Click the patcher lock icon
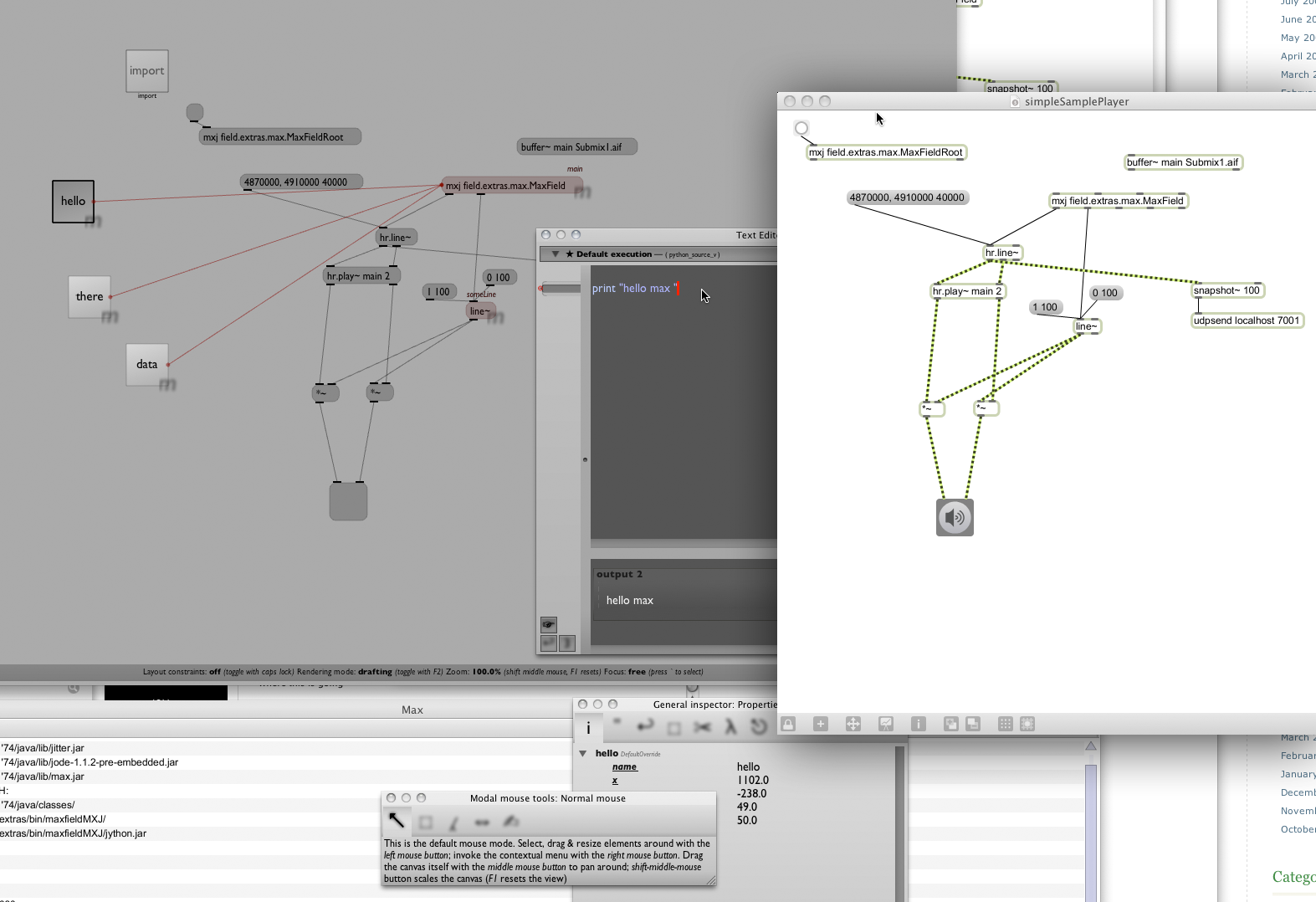1316x902 pixels. click(x=788, y=724)
